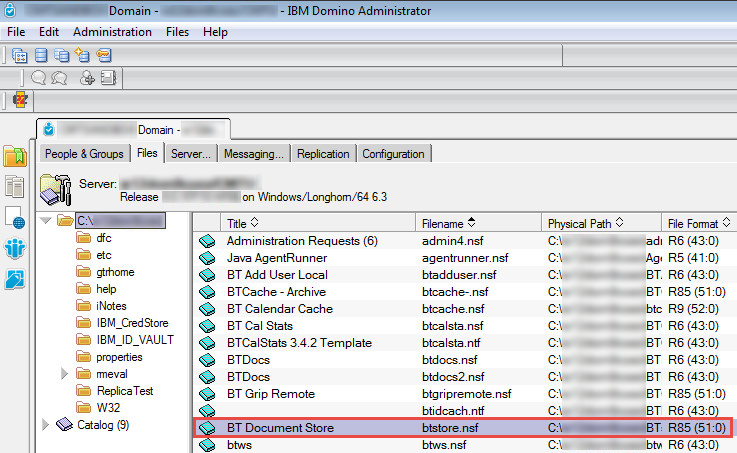Screen dimensions: 737x453
Task: Select the gtrhome folder
Action: click(115, 272)
